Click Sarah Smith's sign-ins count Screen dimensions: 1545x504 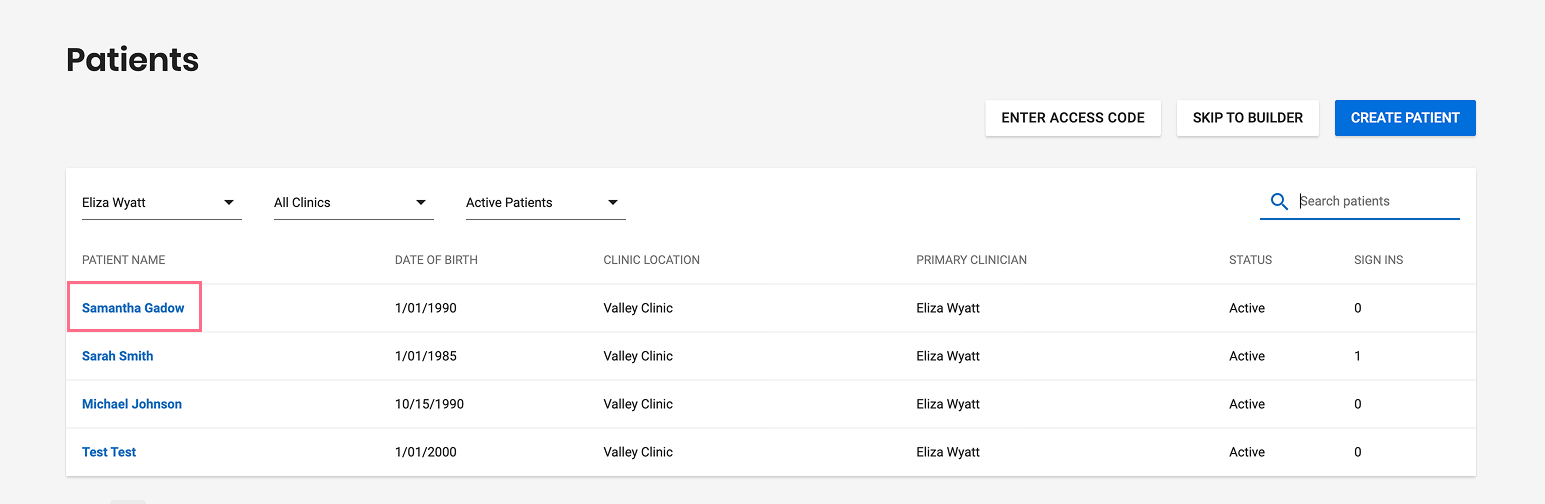[1357, 356]
